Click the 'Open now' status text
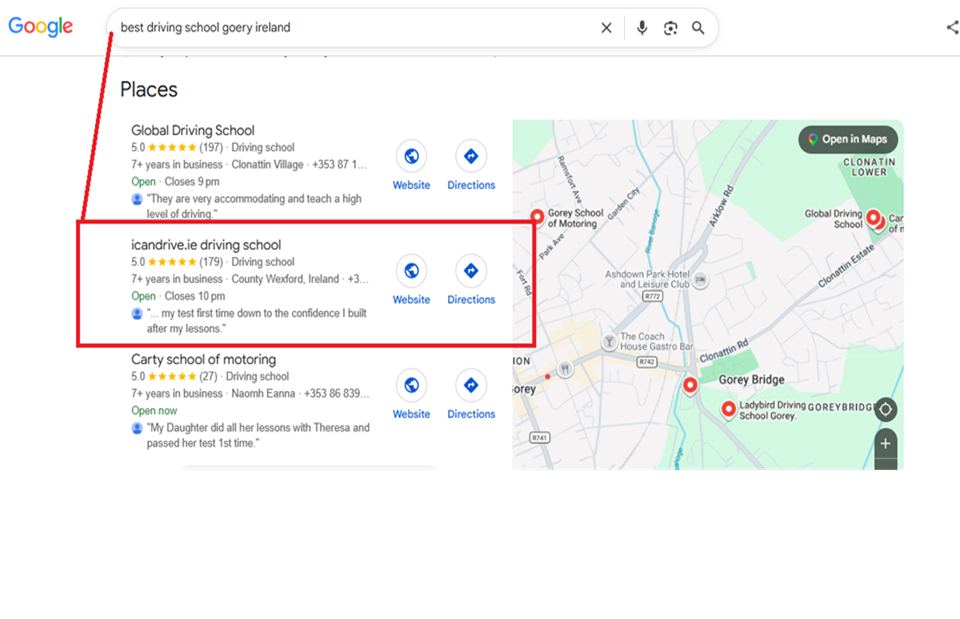 tap(154, 411)
